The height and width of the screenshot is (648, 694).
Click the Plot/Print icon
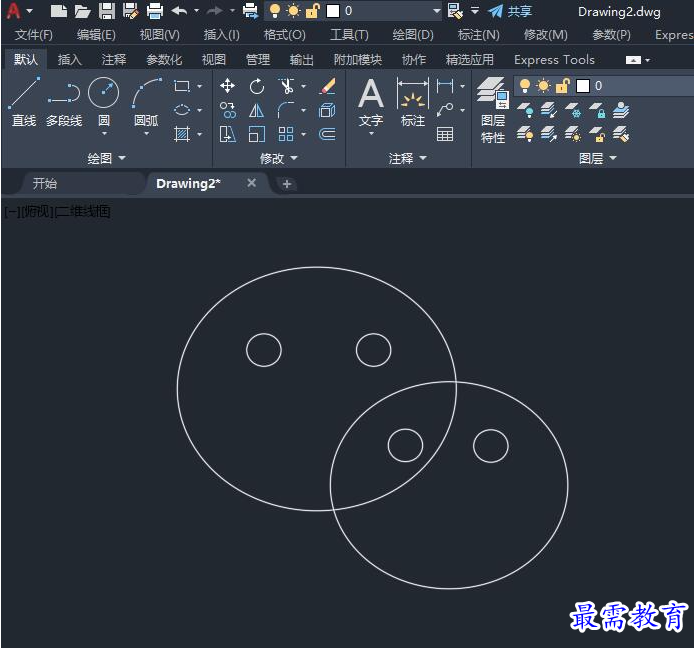click(x=154, y=11)
